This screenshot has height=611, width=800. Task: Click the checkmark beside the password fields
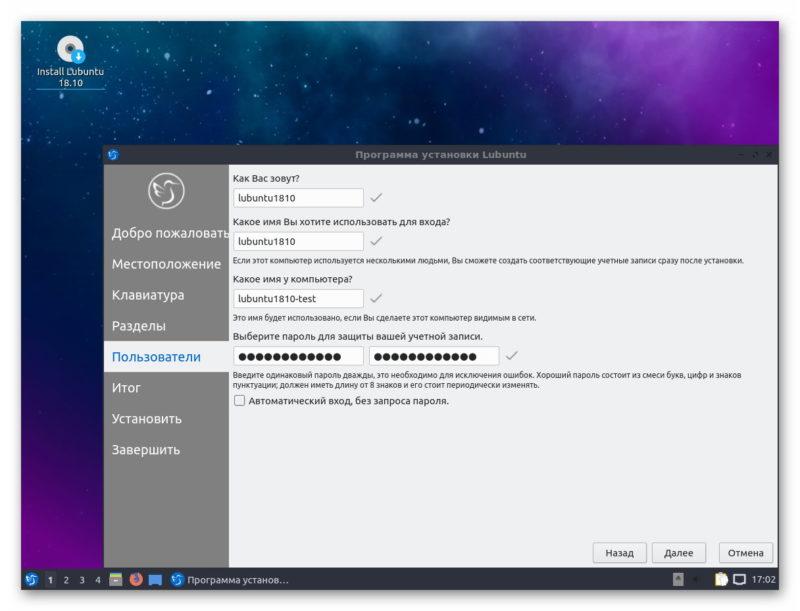click(512, 355)
